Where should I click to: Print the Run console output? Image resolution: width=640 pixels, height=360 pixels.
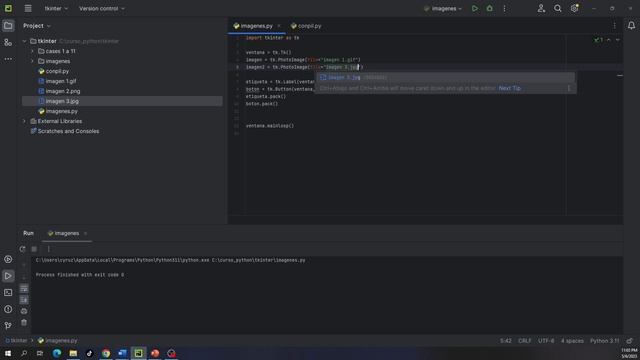click(24, 311)
